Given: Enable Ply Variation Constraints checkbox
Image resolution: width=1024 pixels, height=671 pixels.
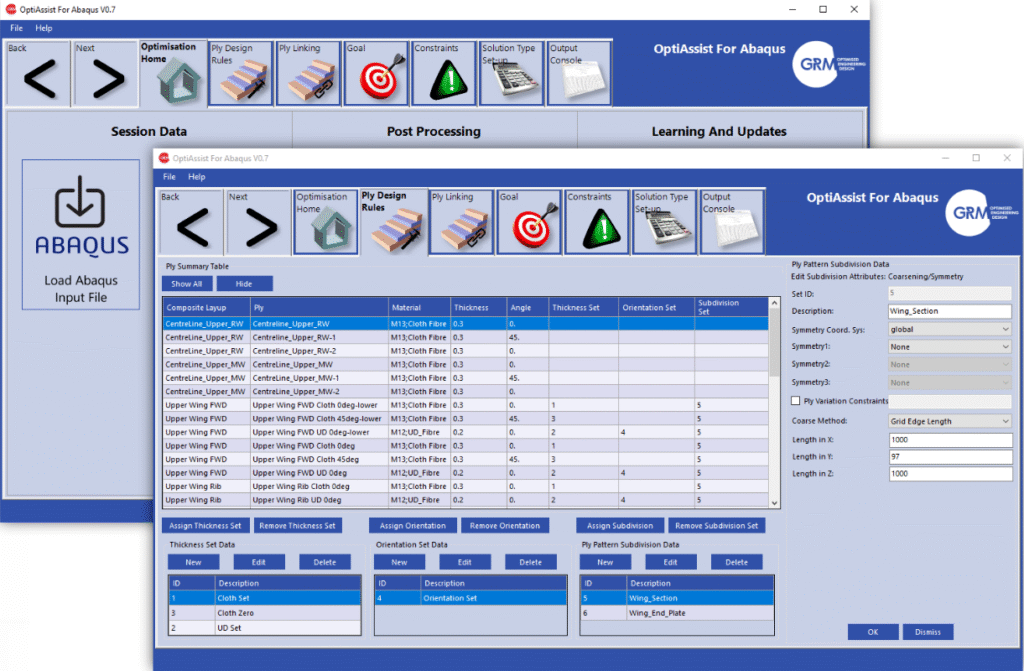Looking at the screenshot, I should point(795,401).
